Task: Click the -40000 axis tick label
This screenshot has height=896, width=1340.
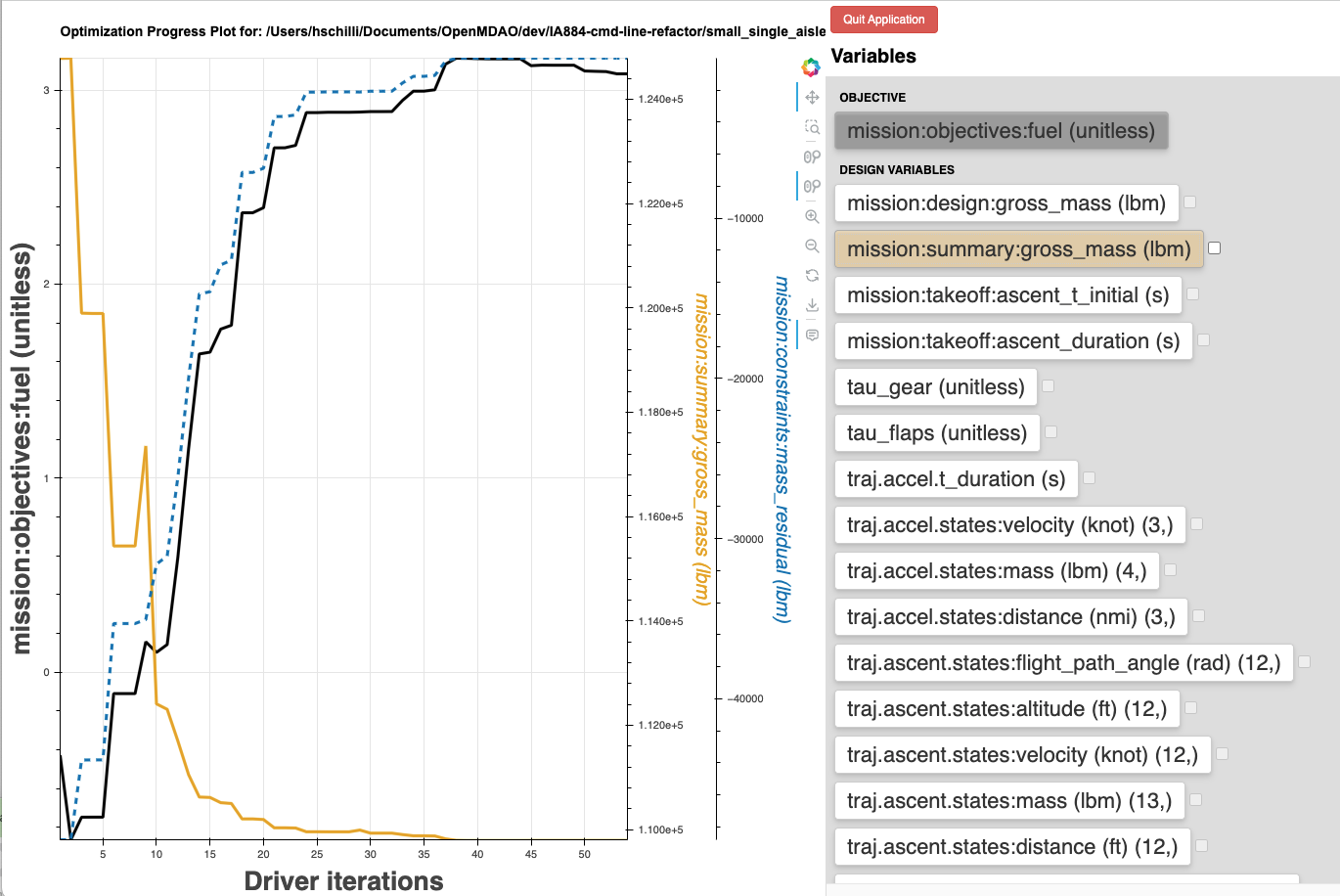Action: click(745, 699)
